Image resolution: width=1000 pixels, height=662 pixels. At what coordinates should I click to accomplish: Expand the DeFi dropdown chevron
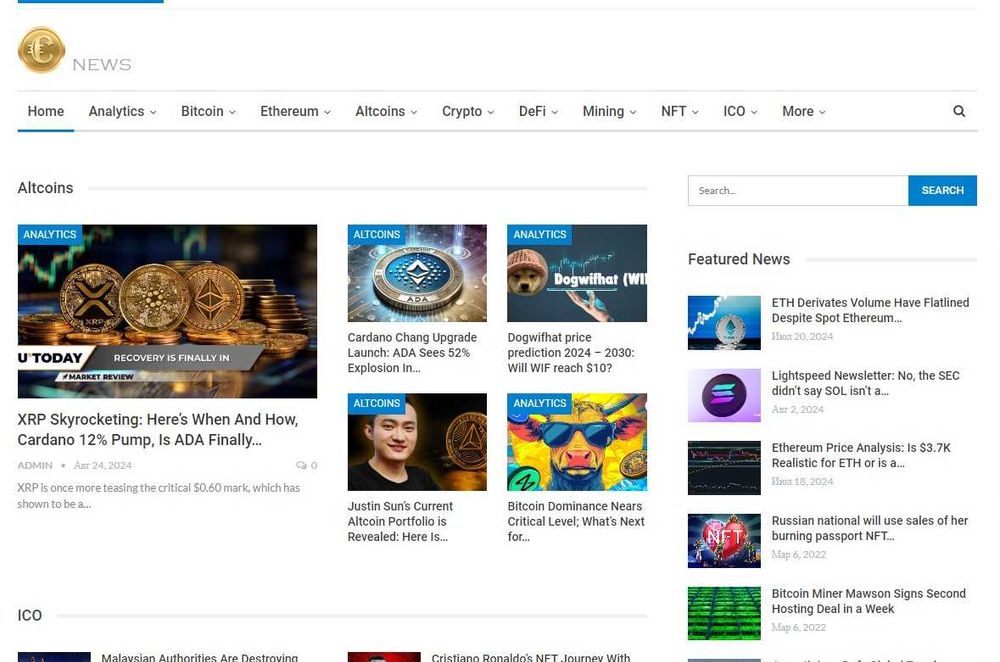pyautogui.click(x=554, y=112)
